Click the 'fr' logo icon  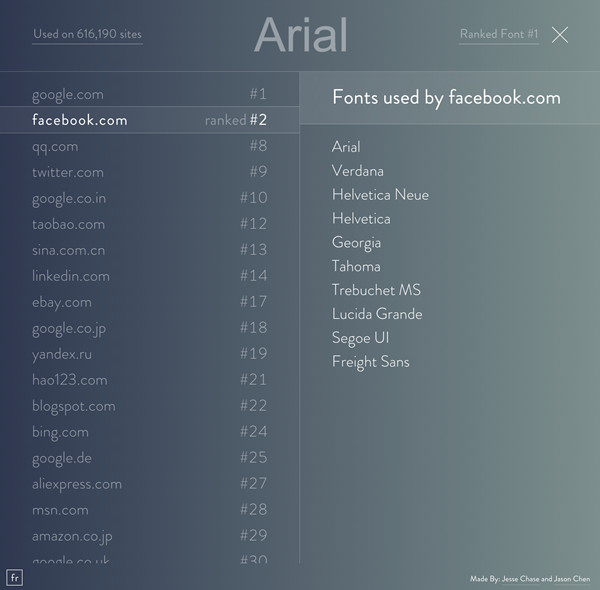[x=15, y=577]
